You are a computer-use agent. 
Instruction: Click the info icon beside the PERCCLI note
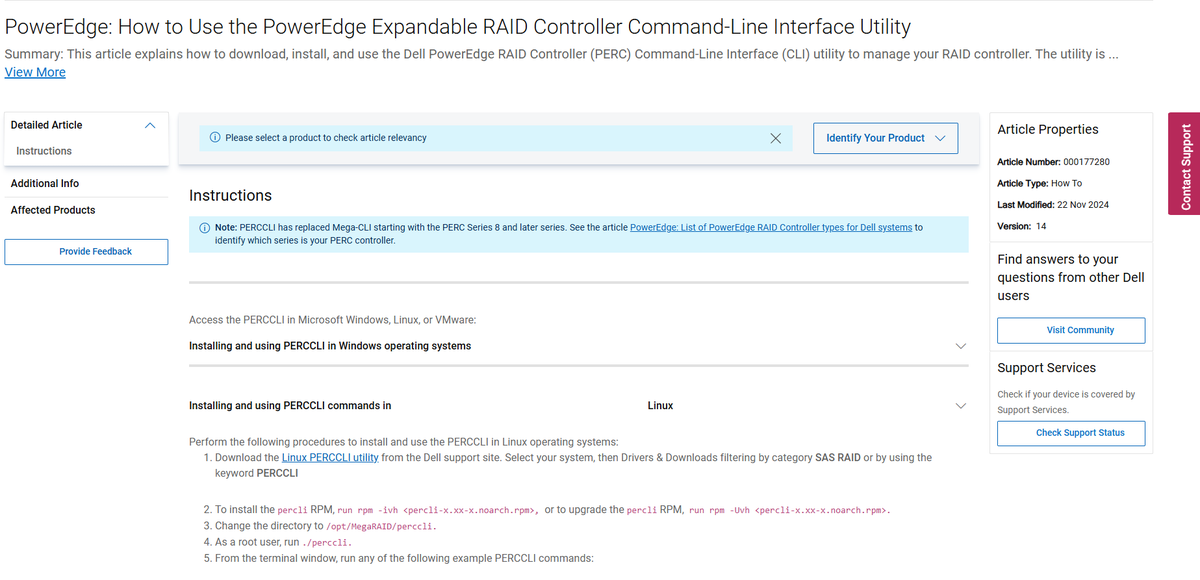[x=205, y=228]
